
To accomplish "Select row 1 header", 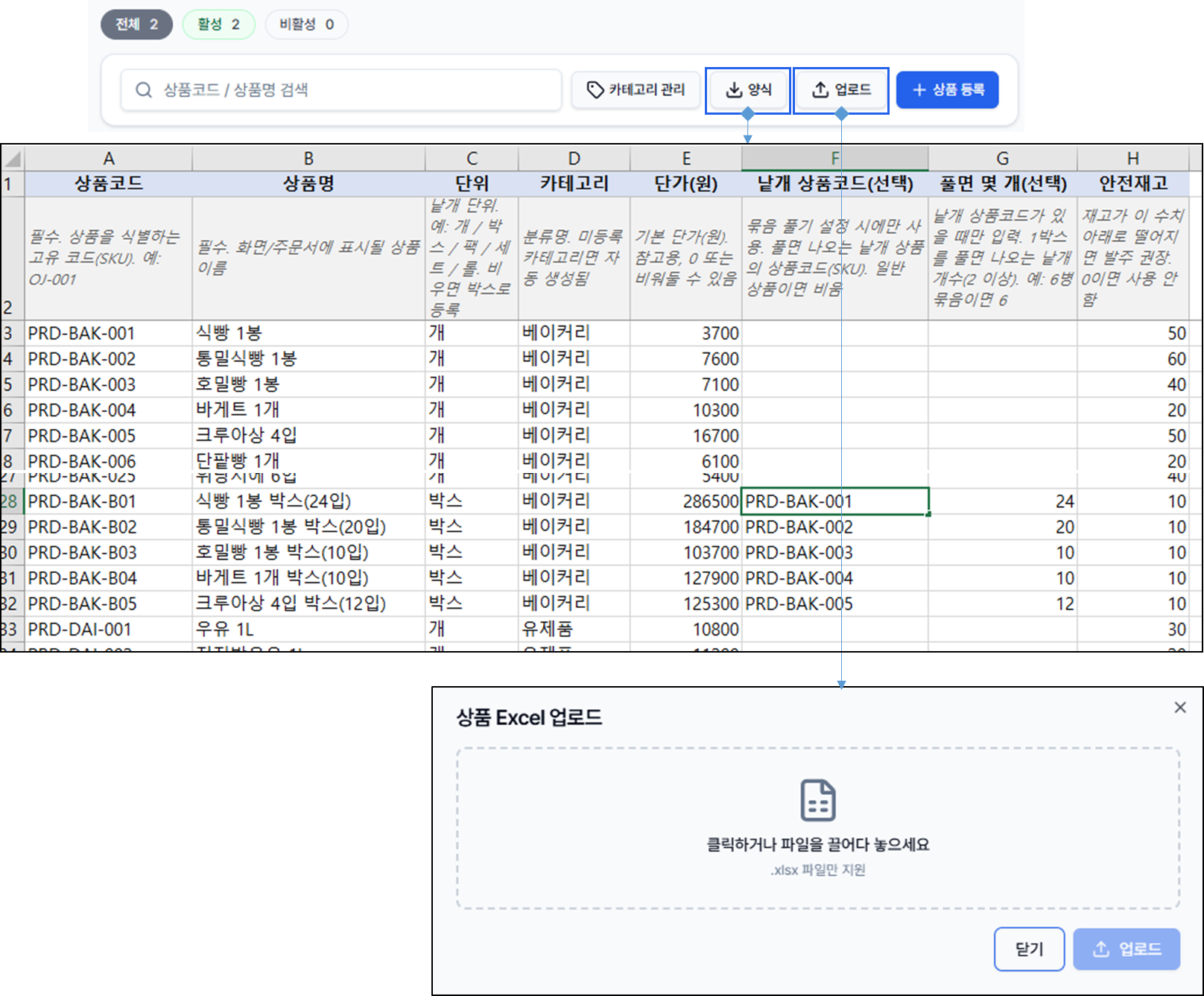I will coord(13,183).
